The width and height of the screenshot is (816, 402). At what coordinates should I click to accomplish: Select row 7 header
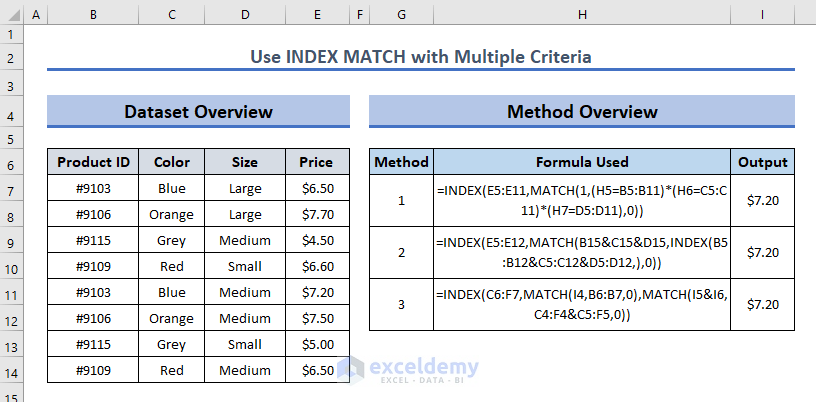[10, 188]
